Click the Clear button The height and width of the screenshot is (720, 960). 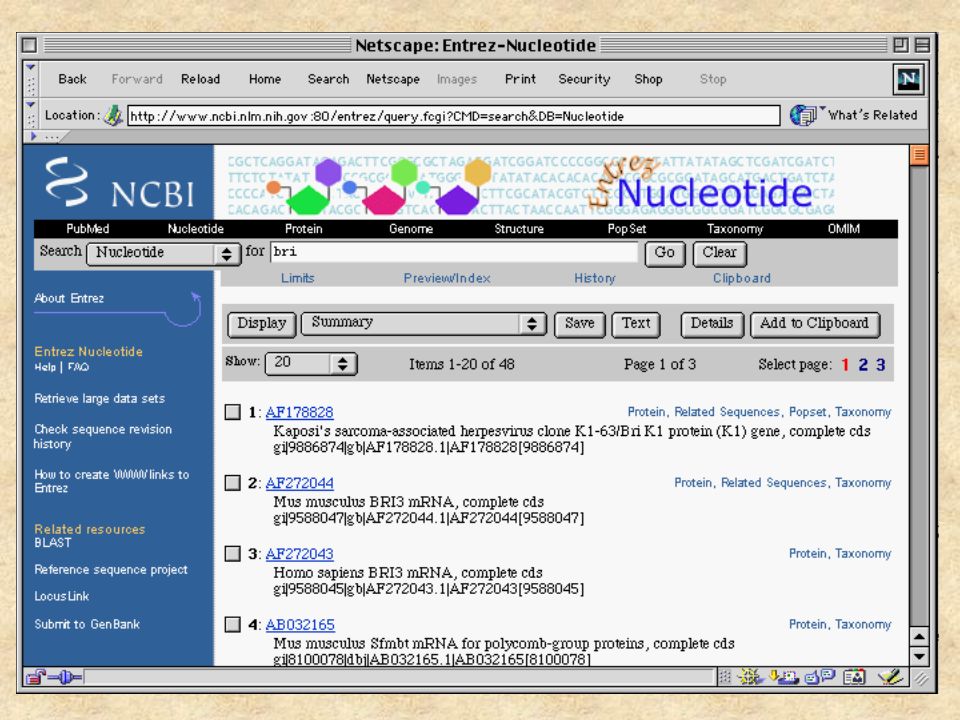(x=719, y=253)
